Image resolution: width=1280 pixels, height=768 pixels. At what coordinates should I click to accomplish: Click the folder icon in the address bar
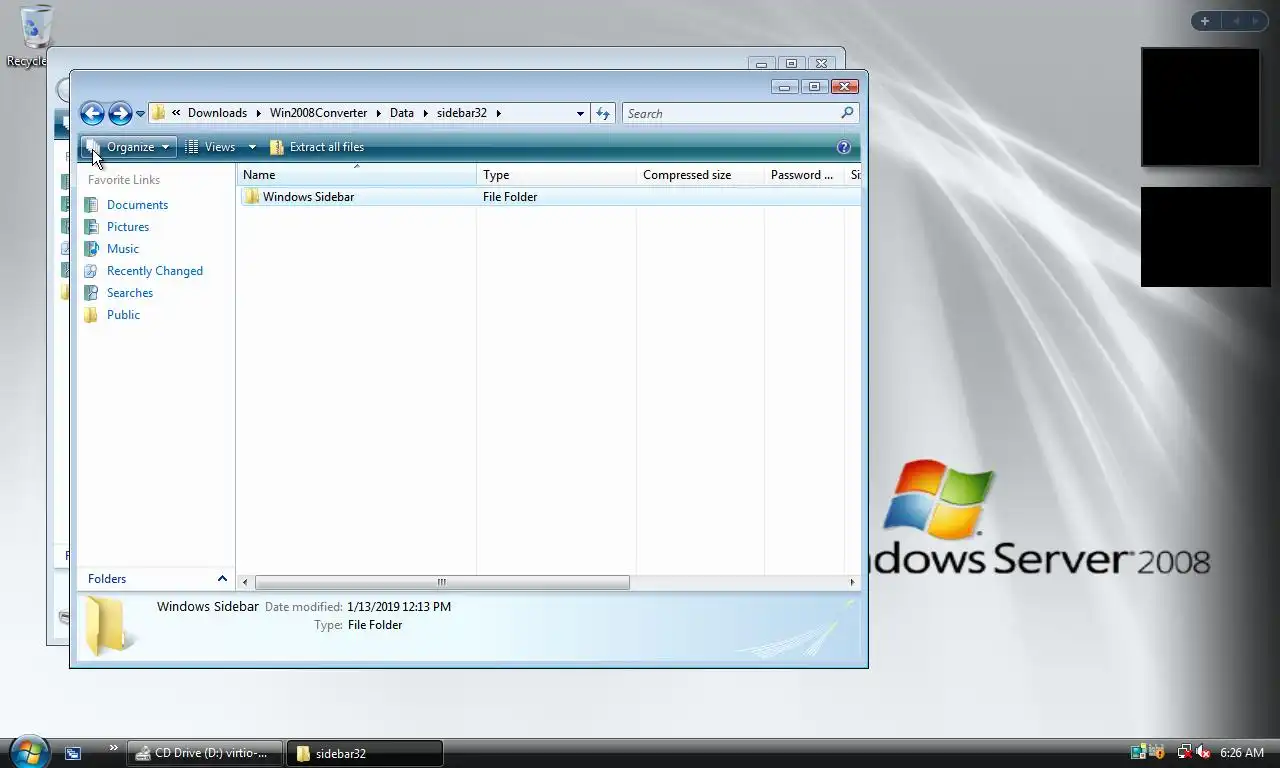[x=158, y=113]
